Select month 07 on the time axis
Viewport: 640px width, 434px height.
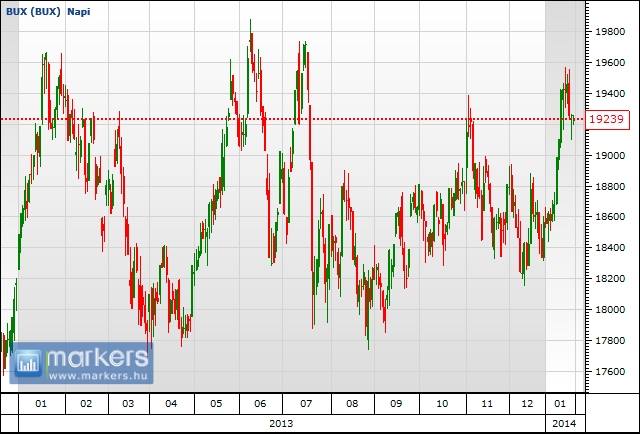tap(306, 404)
